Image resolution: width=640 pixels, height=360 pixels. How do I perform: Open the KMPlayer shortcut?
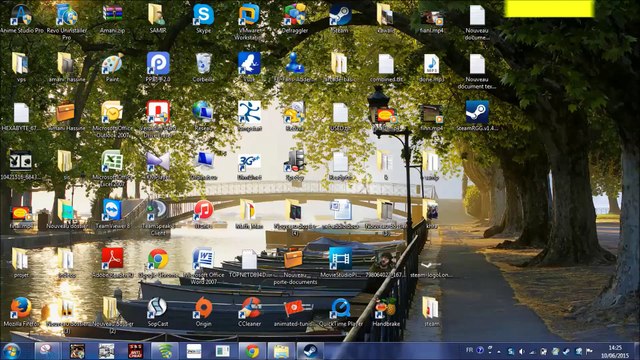coord(158,165)
